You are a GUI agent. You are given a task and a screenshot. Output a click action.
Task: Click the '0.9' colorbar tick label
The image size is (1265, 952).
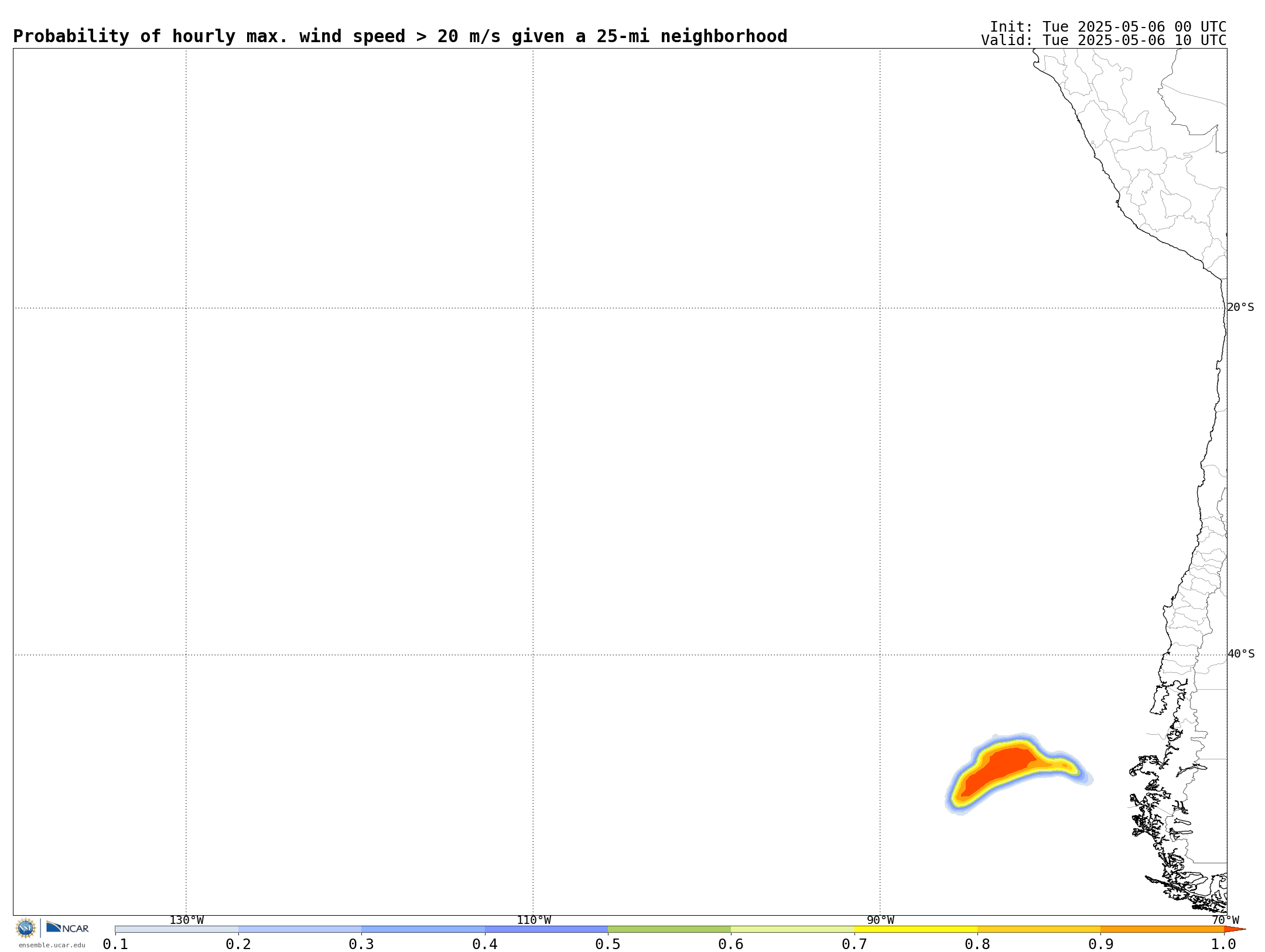(x=1100, y=944)
